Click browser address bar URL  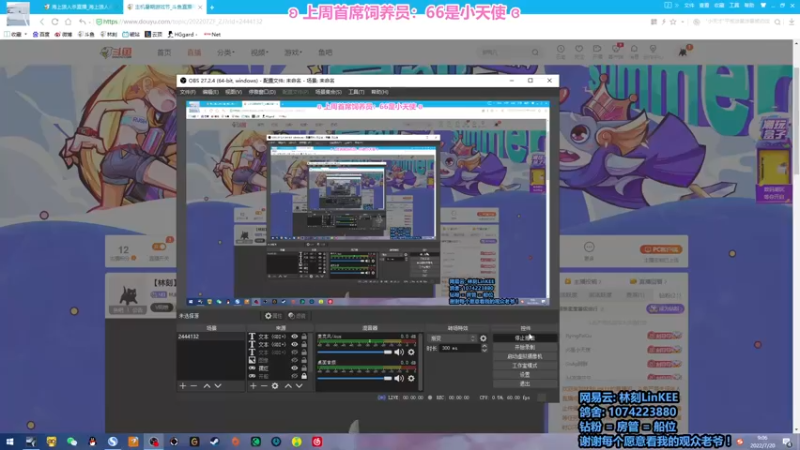click(184, 22)
